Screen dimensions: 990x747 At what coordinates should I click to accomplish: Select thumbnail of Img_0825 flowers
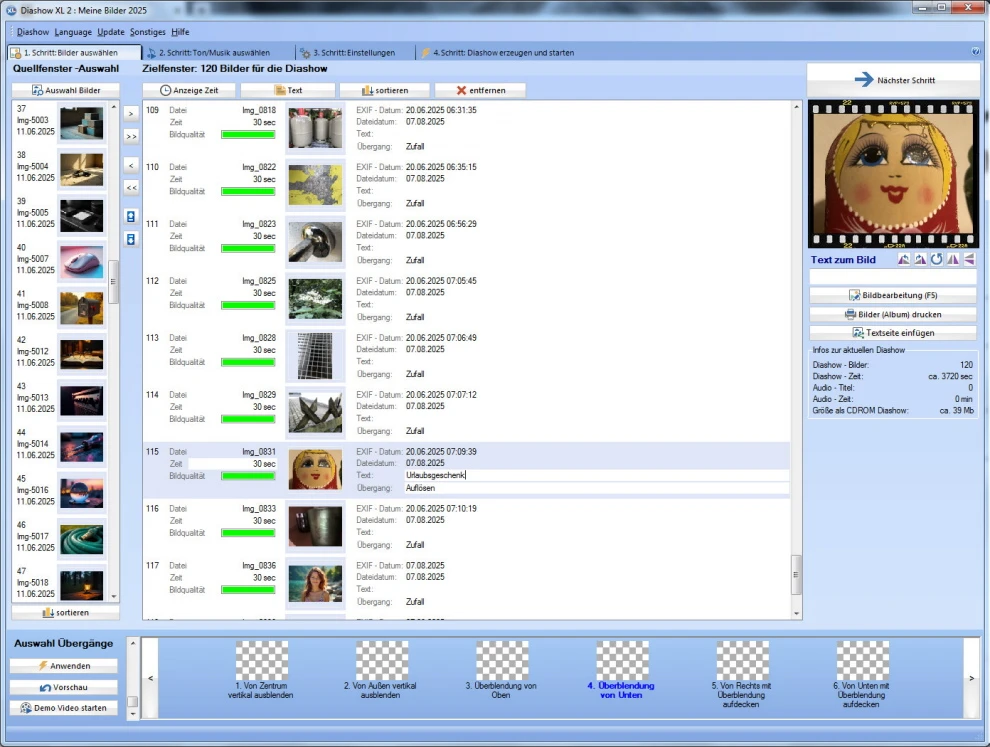(x=316, y=299)
